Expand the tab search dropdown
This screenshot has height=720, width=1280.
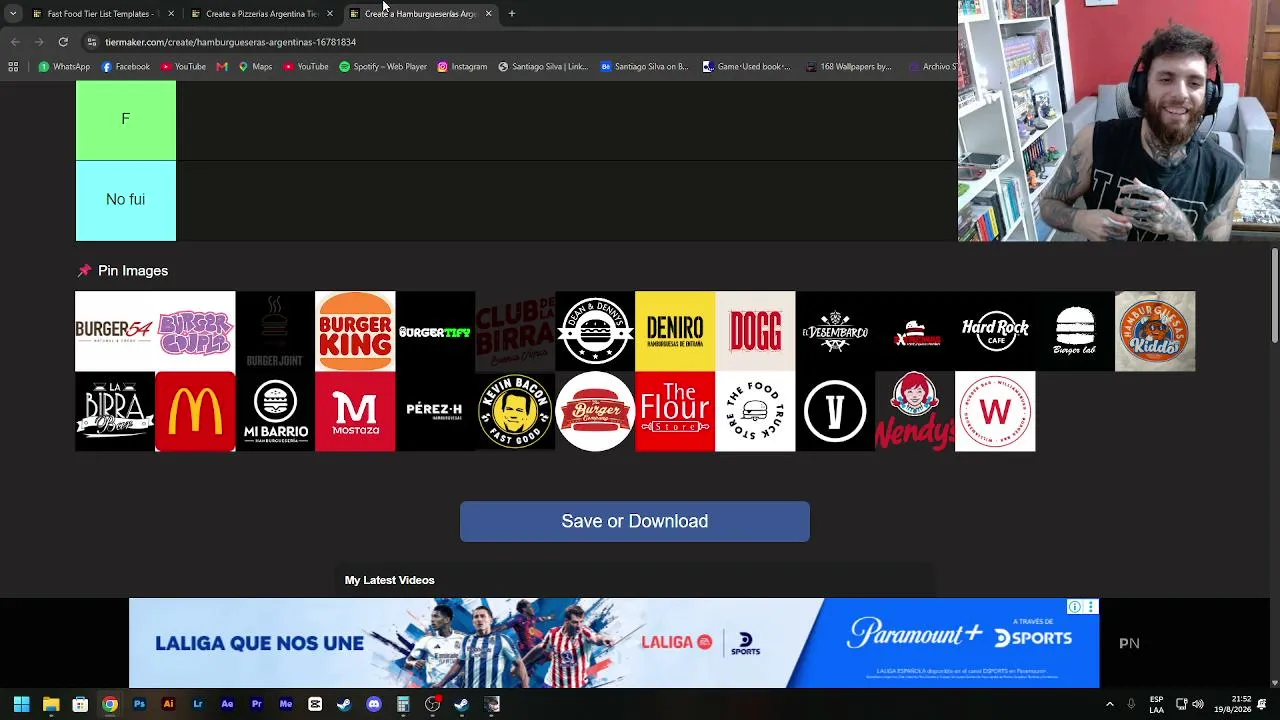(13, 14)
